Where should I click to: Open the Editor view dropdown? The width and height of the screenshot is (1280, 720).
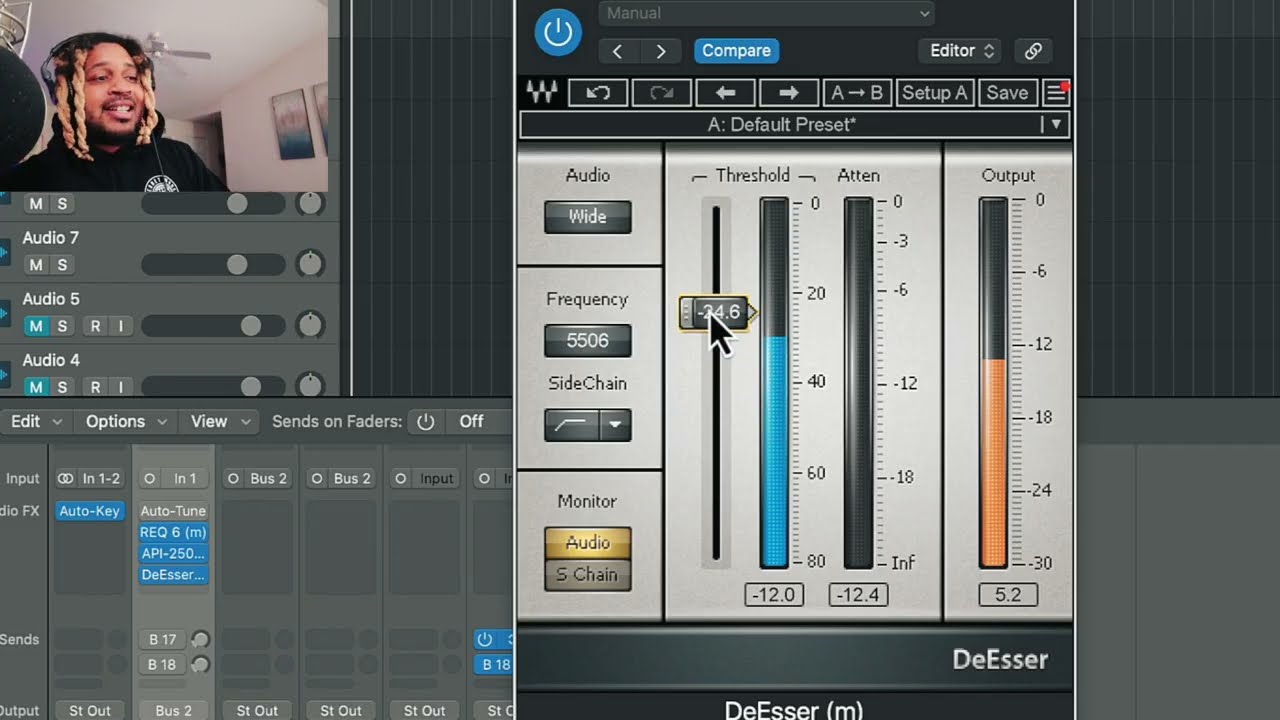pyautogui.click(x=959, y=51)
